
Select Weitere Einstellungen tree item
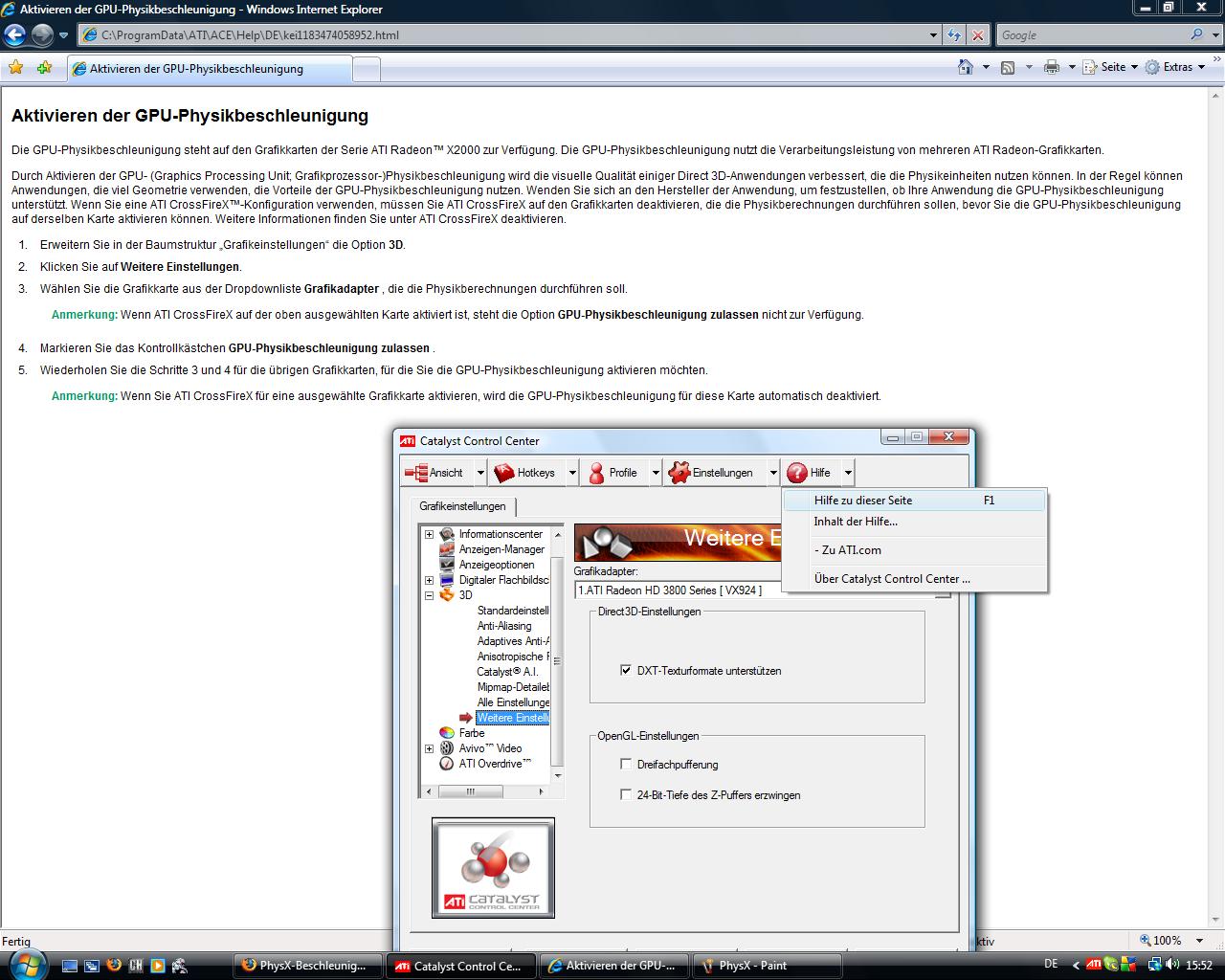512,718
